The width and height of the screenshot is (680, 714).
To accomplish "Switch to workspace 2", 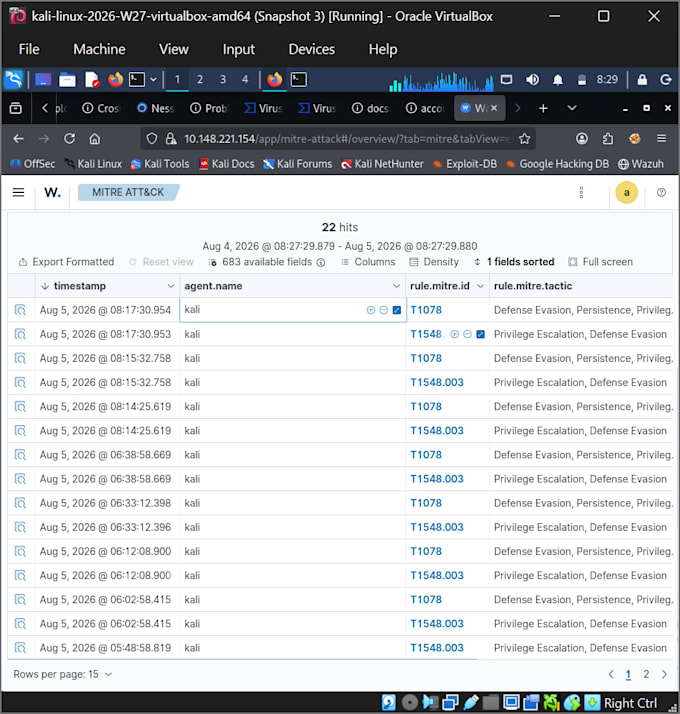I will (199, 80).
